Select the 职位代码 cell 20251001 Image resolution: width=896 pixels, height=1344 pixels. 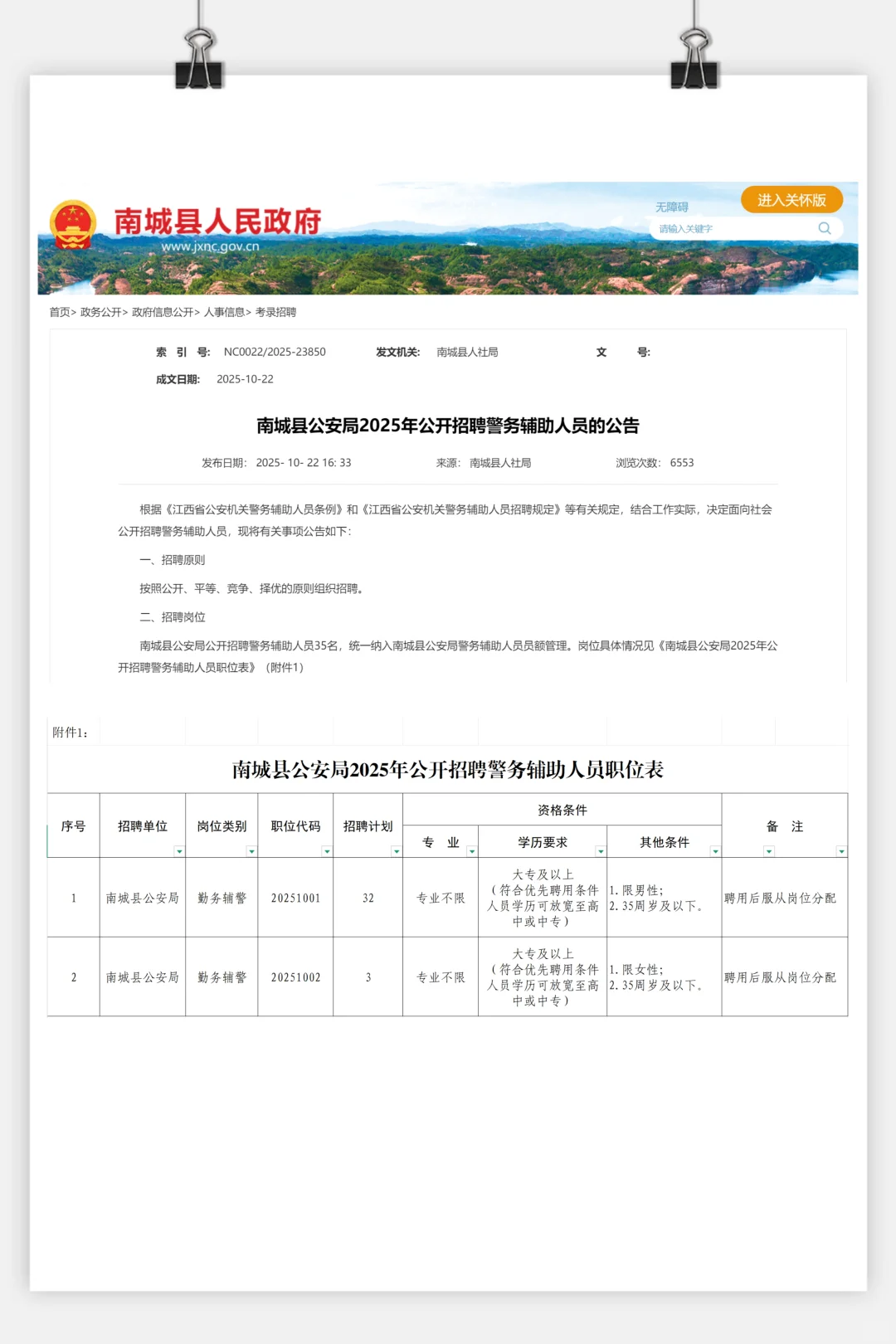click(x=295, y=898)
